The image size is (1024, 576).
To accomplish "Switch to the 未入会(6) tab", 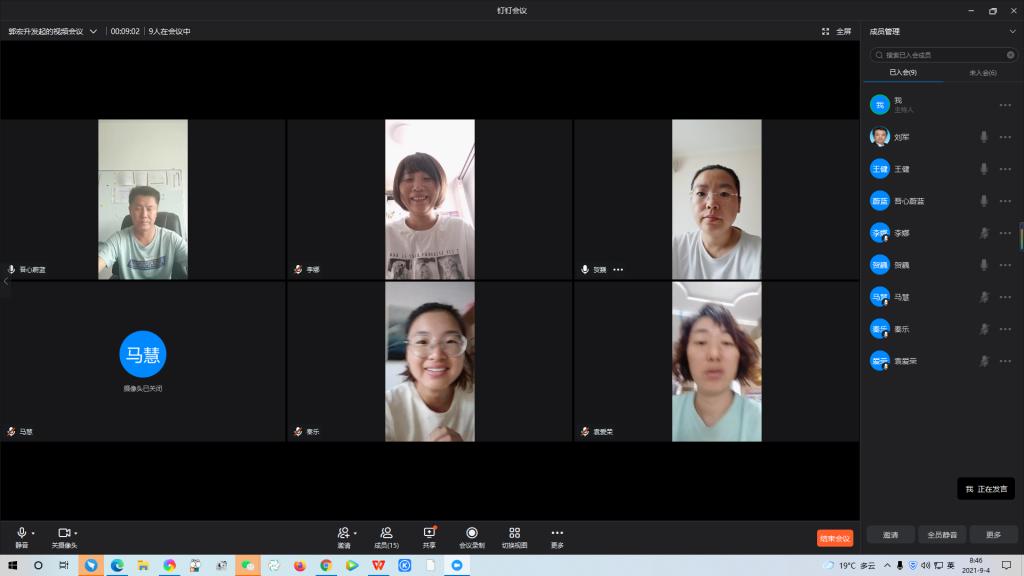I will click(982, 73).
